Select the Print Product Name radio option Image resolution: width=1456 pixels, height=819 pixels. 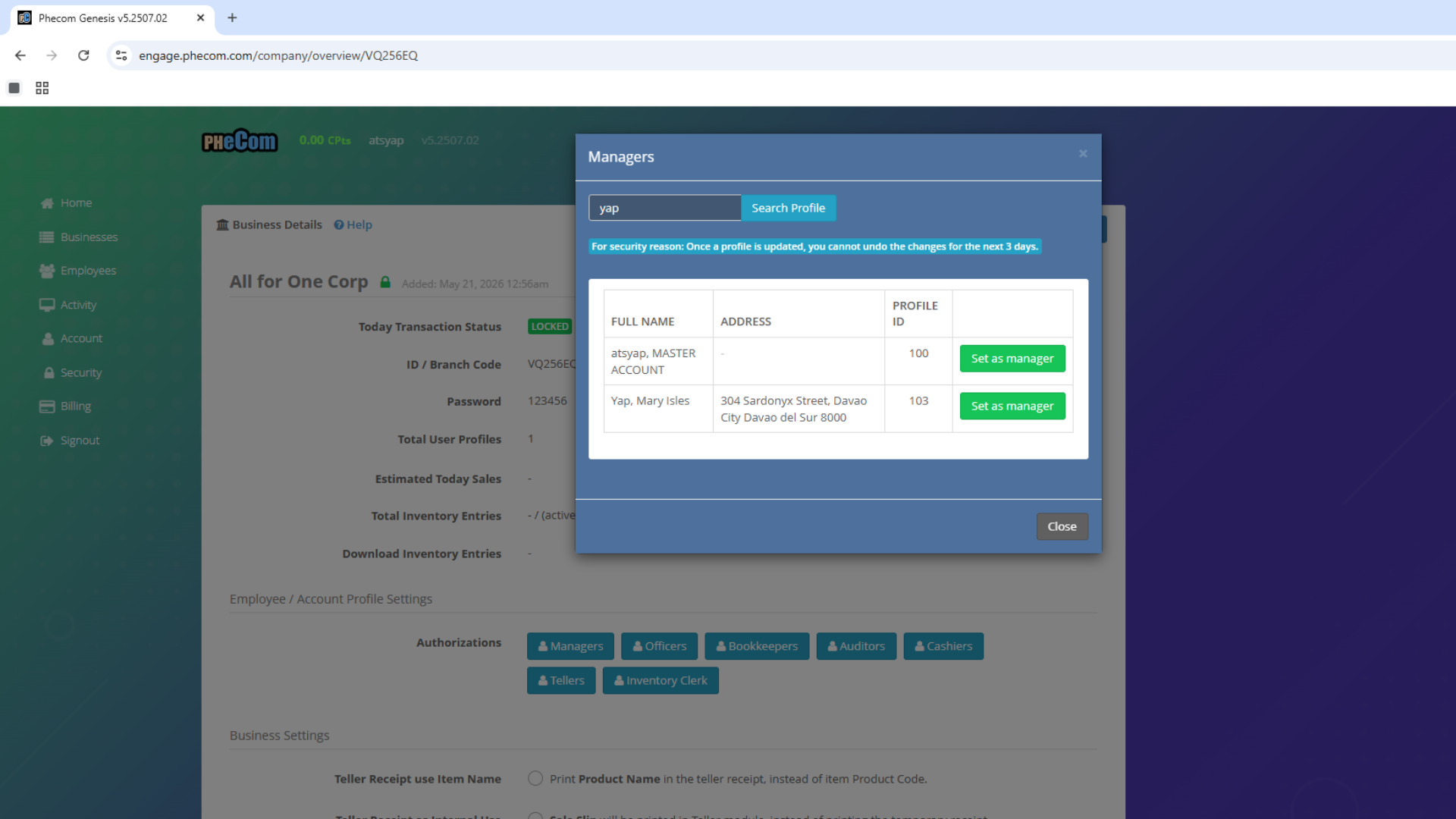pyautogui.click(x=535, y=779)
